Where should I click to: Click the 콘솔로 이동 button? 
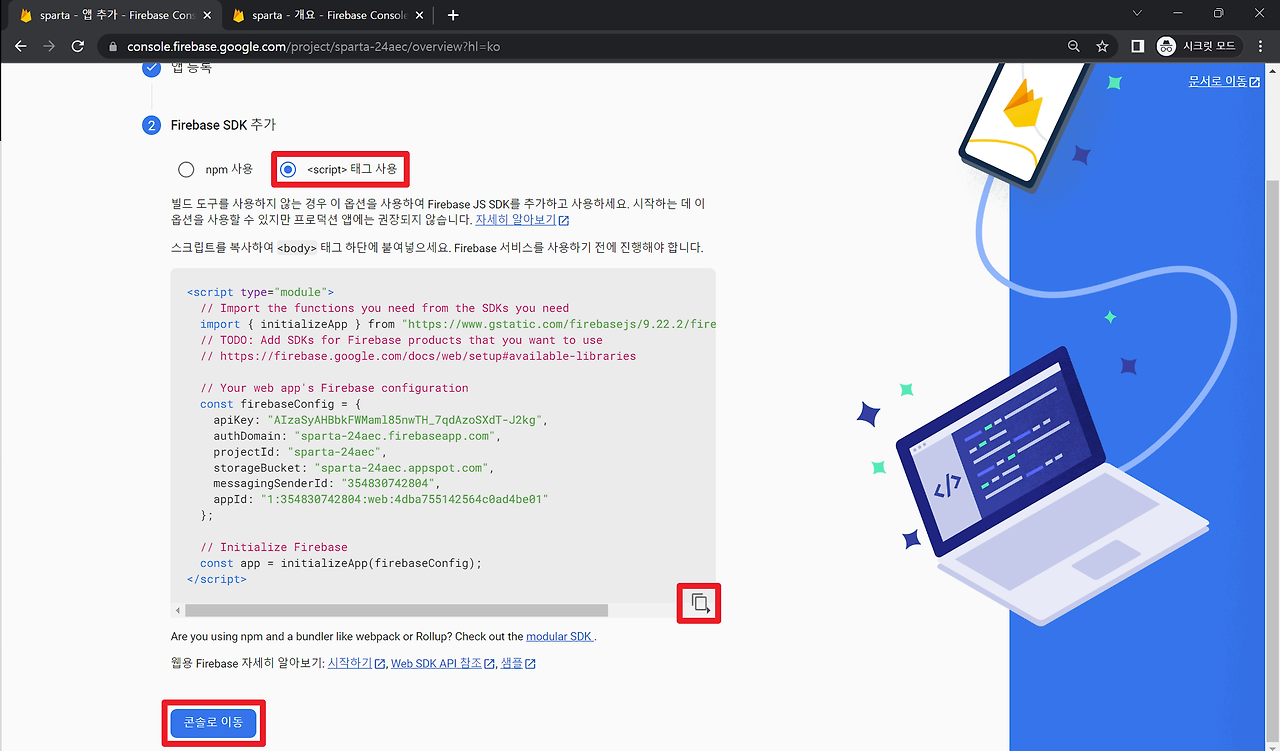point(213,723)
